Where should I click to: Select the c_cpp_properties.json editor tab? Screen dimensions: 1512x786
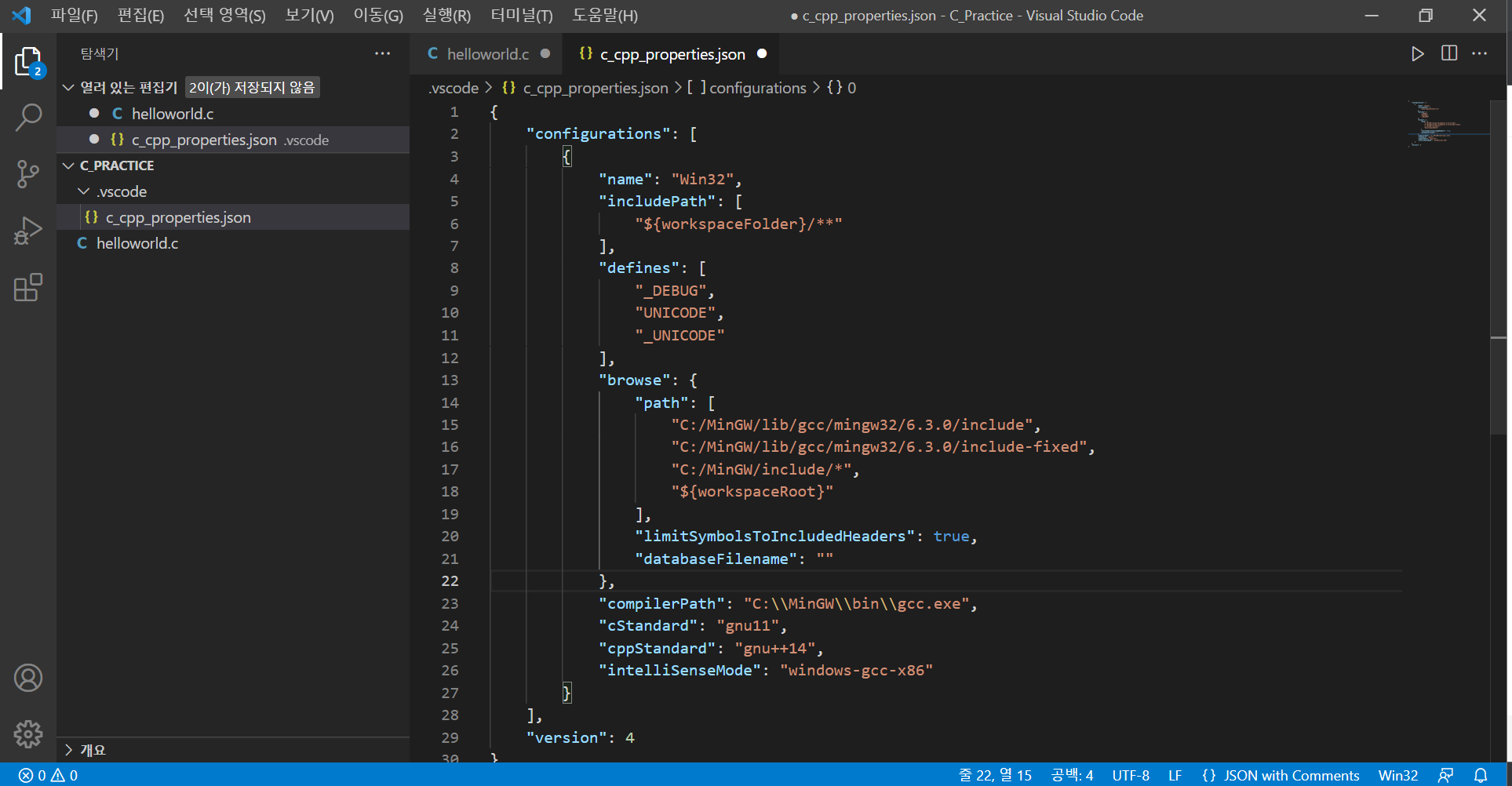(672, 53)
